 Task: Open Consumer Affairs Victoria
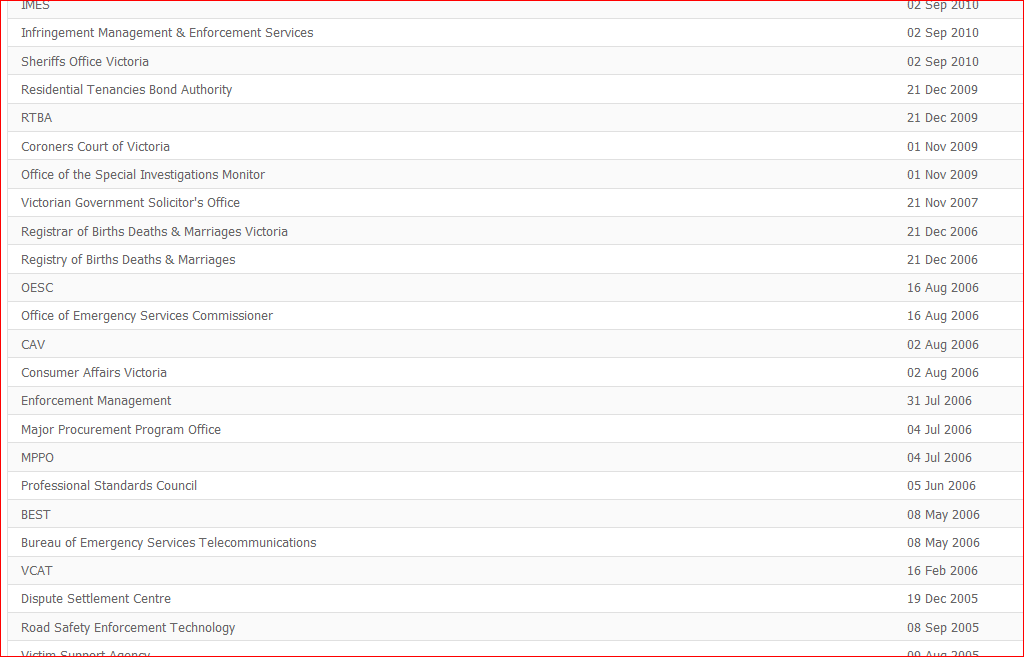point(94,373)
